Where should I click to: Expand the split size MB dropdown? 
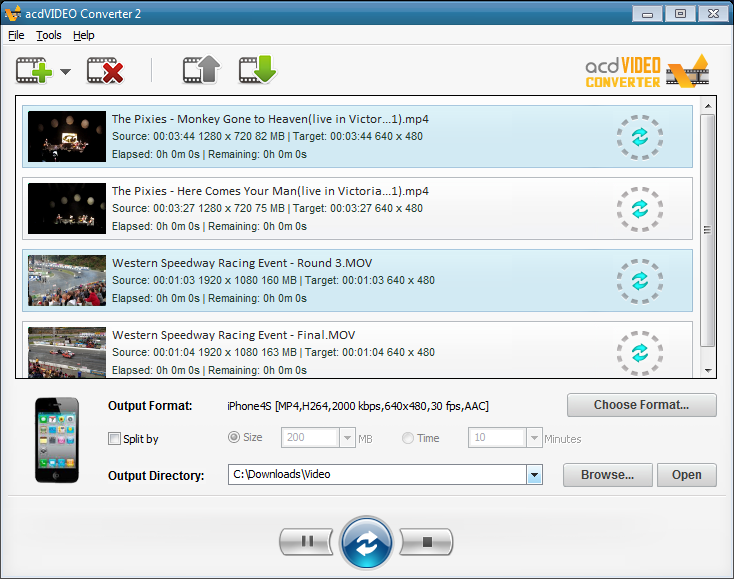tap(347, 438)
